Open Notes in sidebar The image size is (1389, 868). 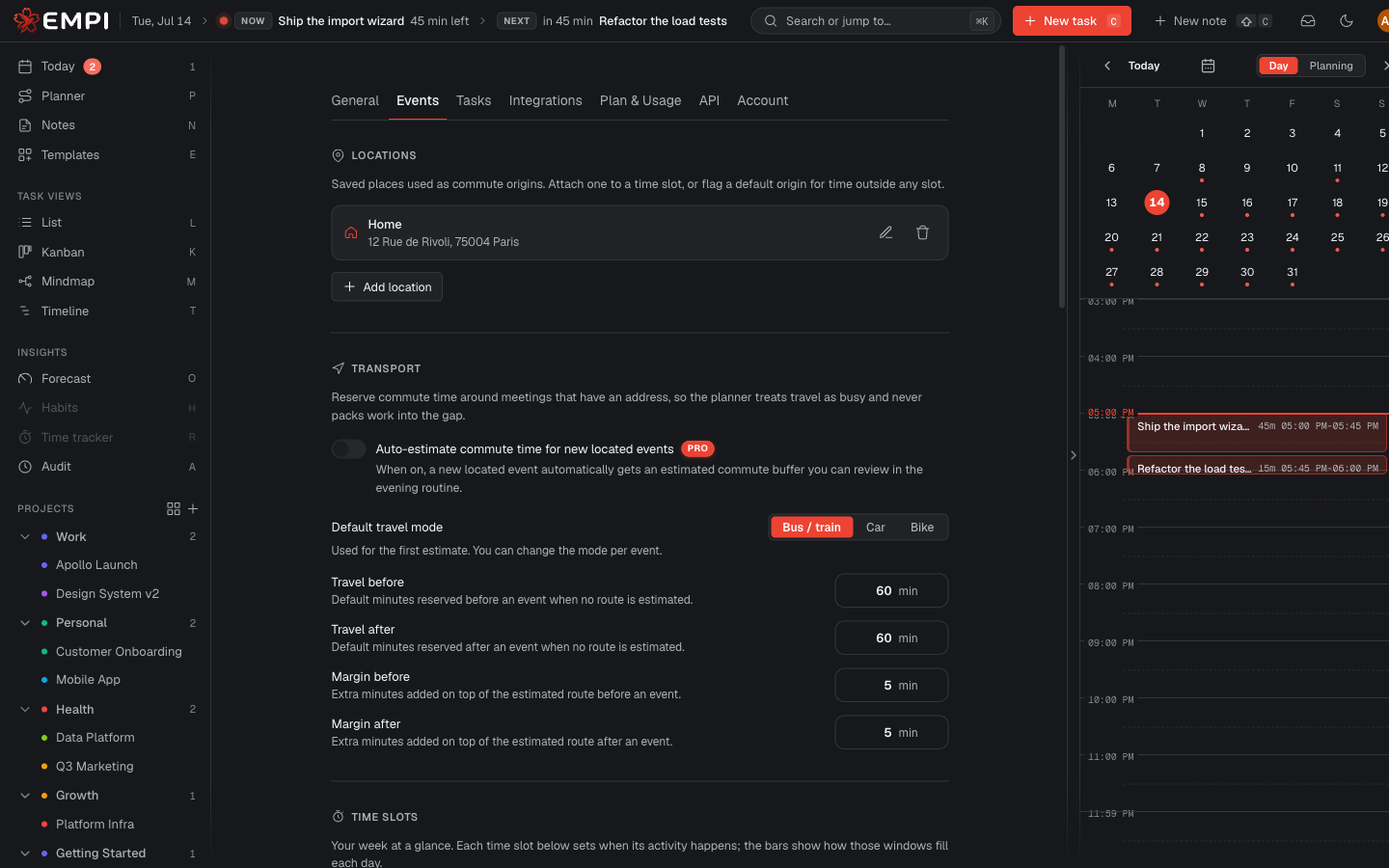click(x=106, y=125)
